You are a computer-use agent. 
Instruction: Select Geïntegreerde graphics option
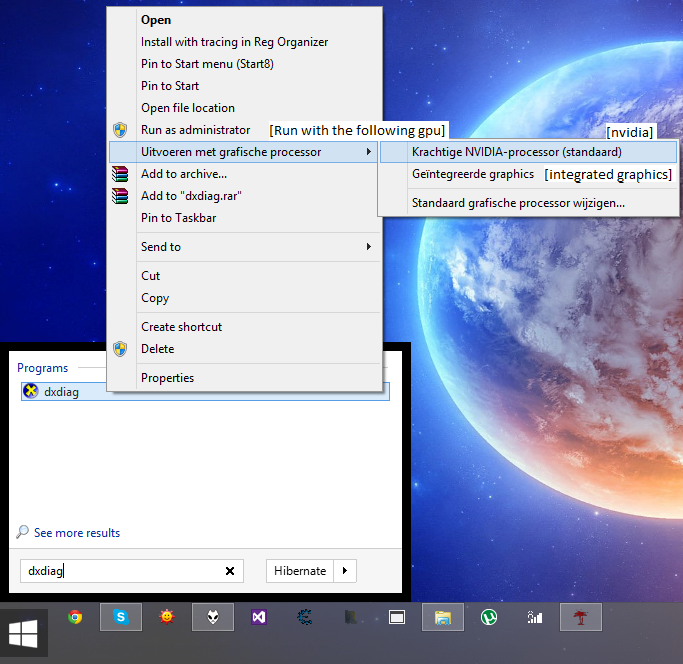tap(473, 174)
